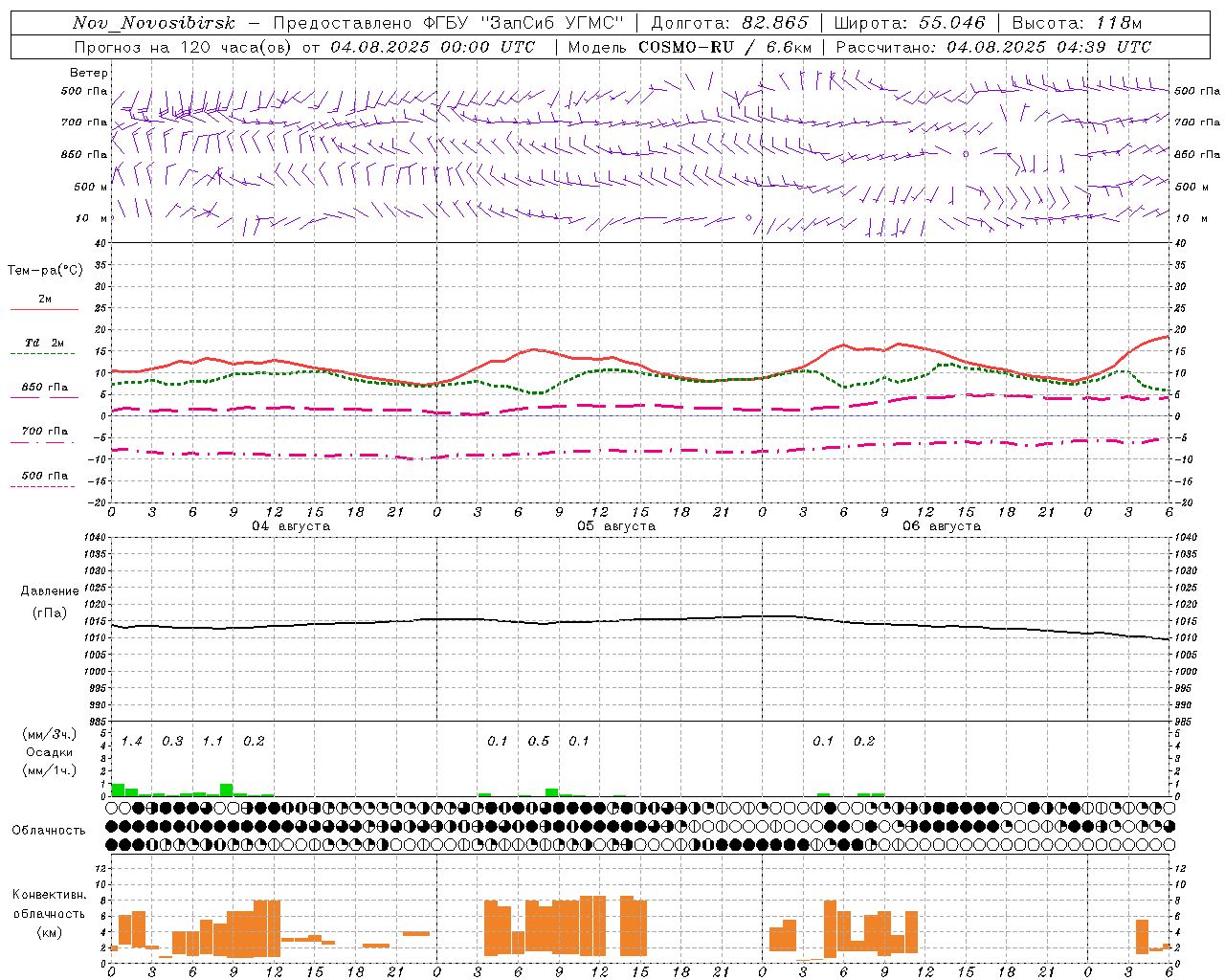This screenshot has width=1225, height=980.
Task: Select the 'Давление' pressure label
Action: pos(50,591)
